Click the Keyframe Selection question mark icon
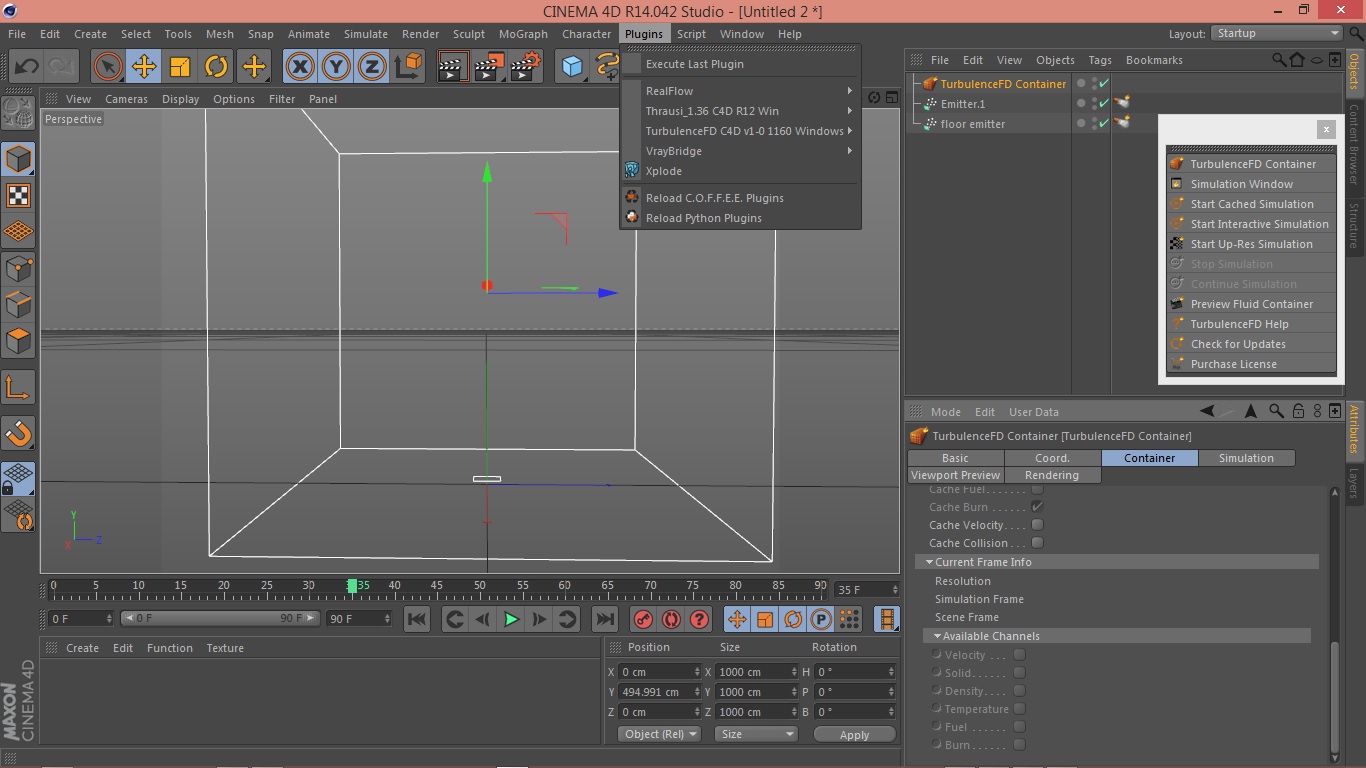This screenshot has height=768, width=1366. (x=699, y=619)
